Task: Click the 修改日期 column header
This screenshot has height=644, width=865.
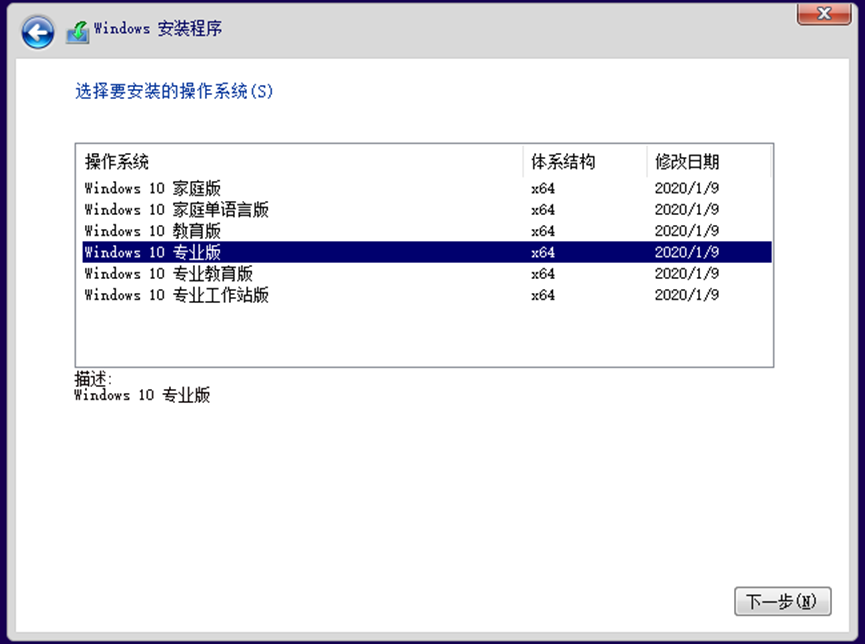Action: pyautogui.click(x=708, y=162)
